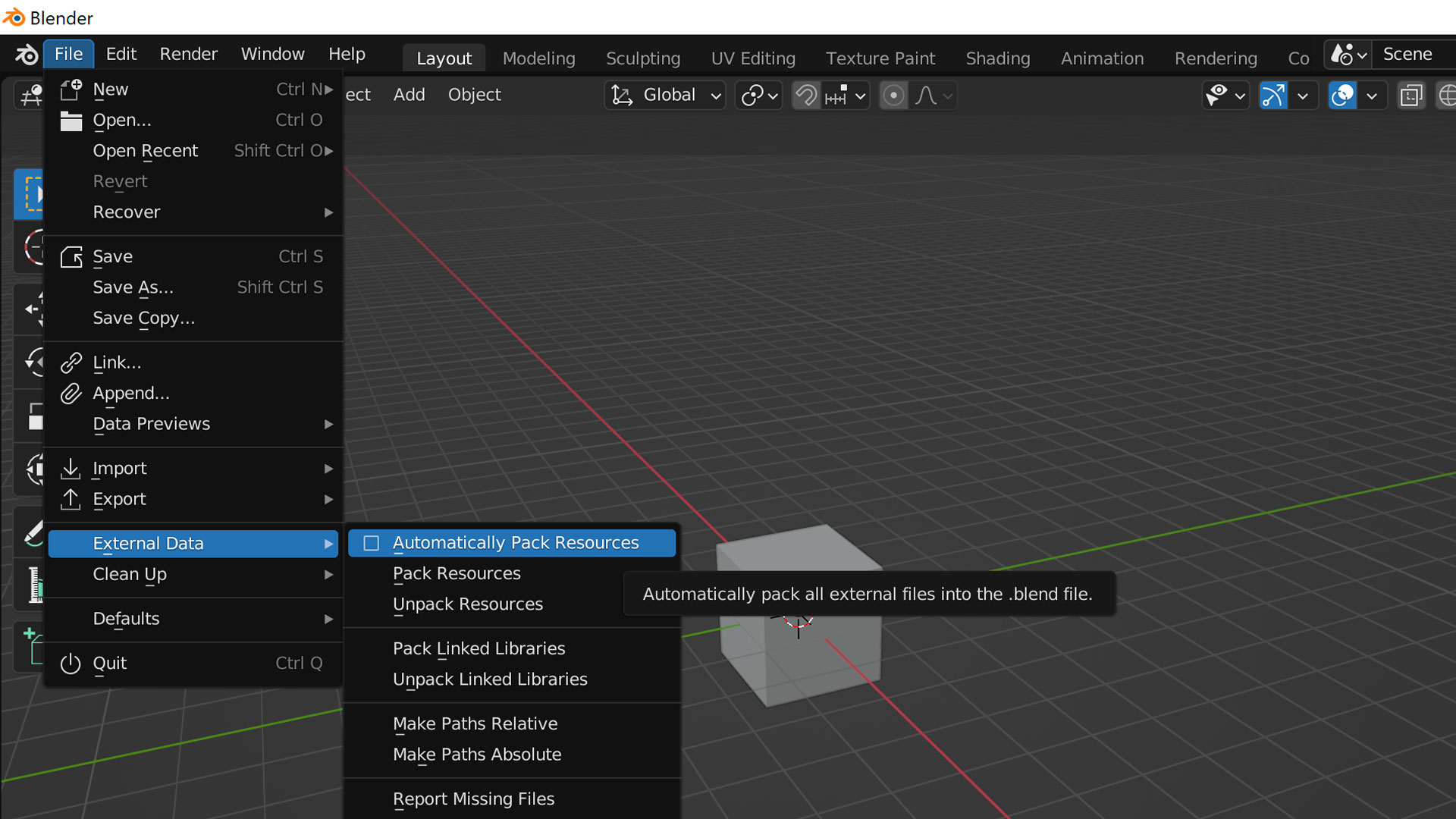Click the Open folder icon

71,121
